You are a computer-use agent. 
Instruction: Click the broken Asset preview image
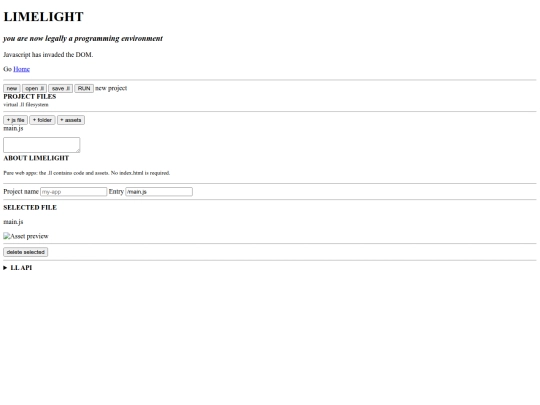click(26, 236)
